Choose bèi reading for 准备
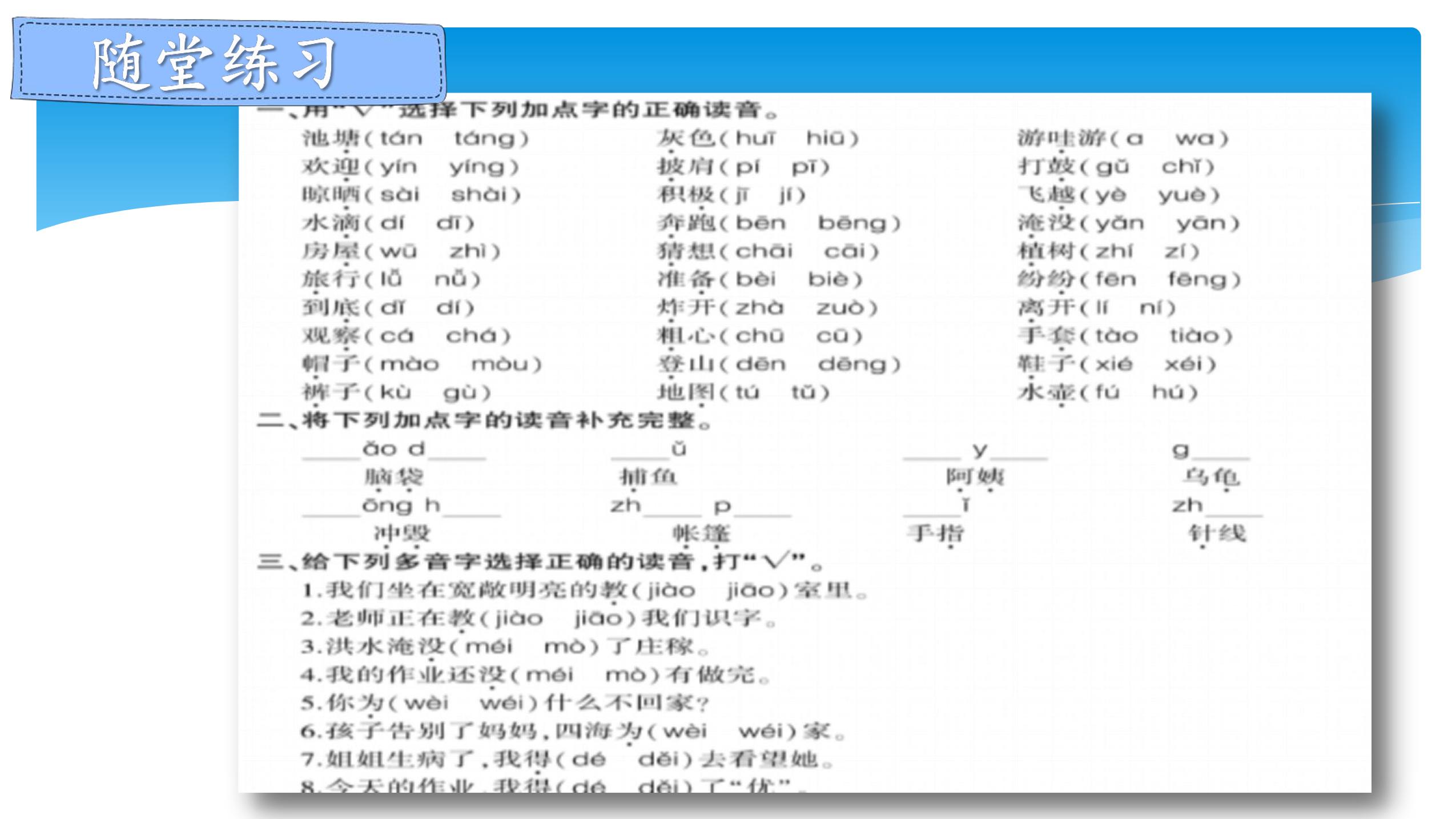Screen dimensions: 1456x819 pyautogui.click(x=755, y=279)
